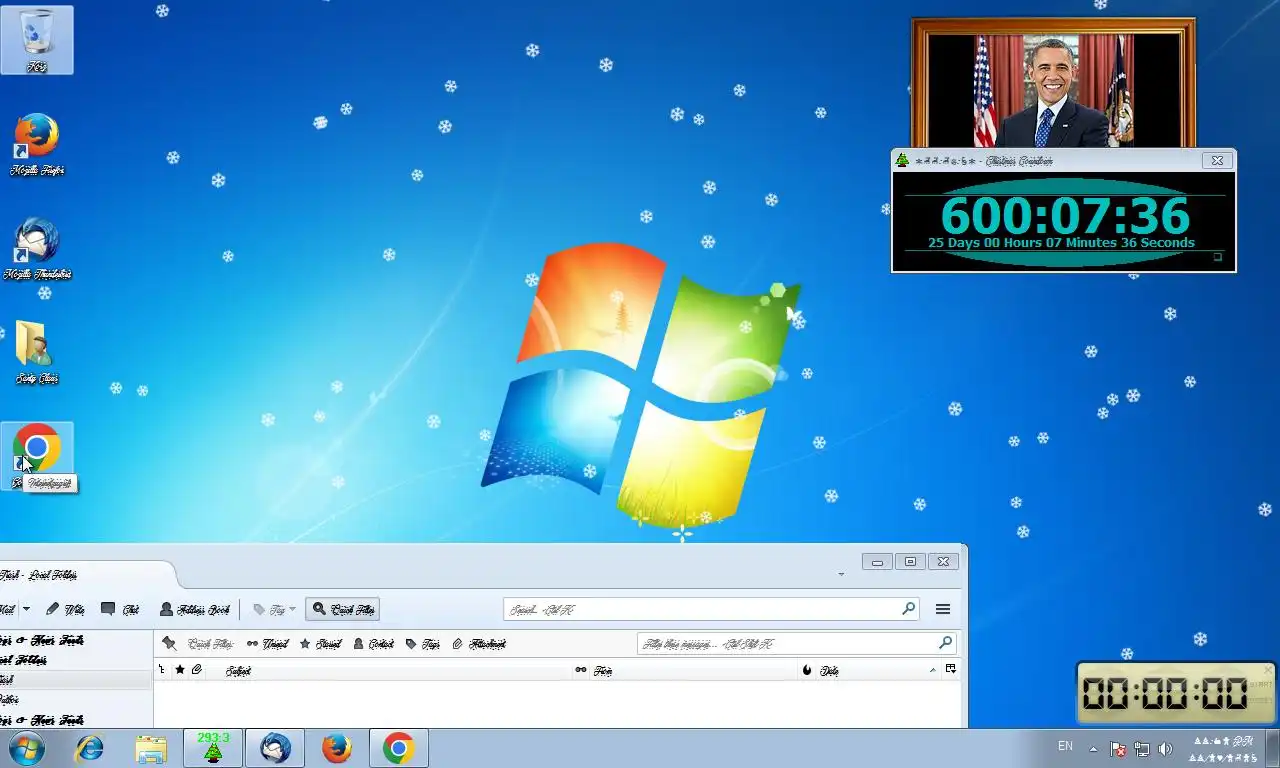Screen dimensions: 1280x768
Task: Open the list all tabs dropdown arrow
Action: click(x=841, y=575)
